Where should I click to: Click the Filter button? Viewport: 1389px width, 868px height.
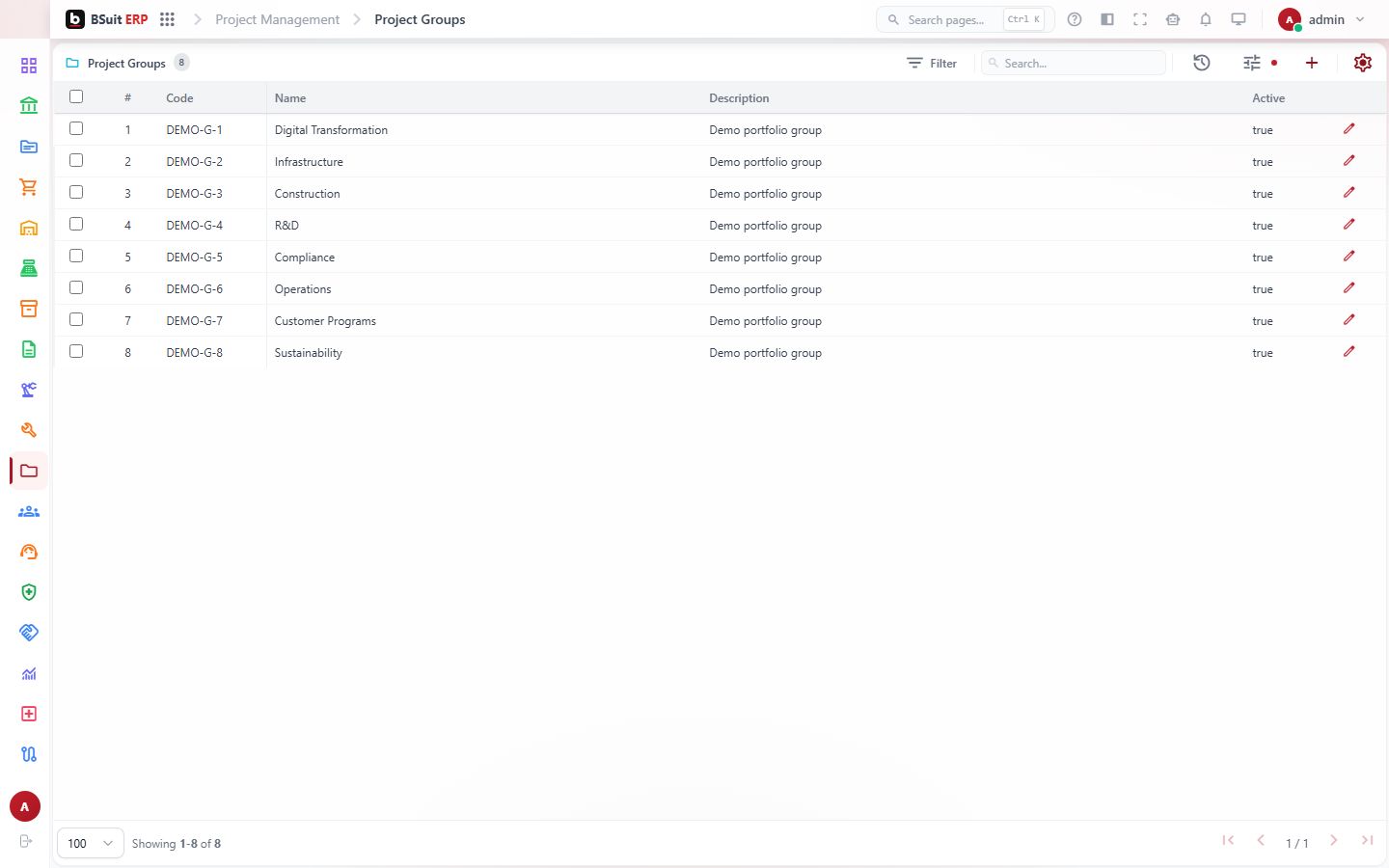tap(932, 63)
